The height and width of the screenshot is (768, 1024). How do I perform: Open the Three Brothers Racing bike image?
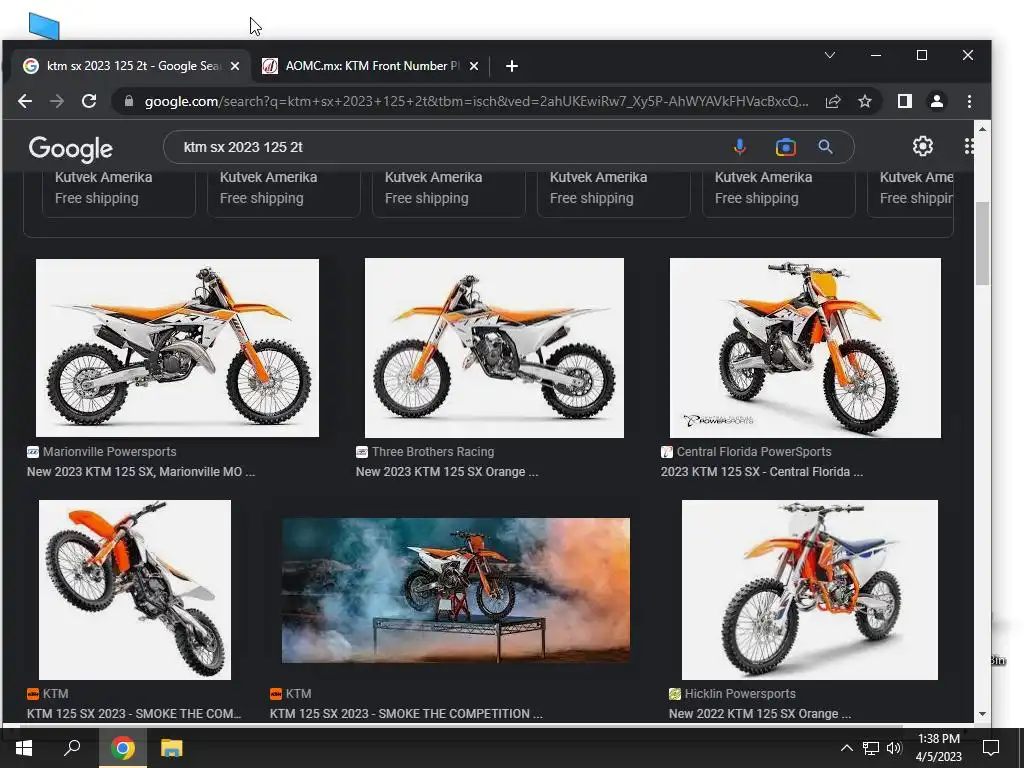point(494,347)
